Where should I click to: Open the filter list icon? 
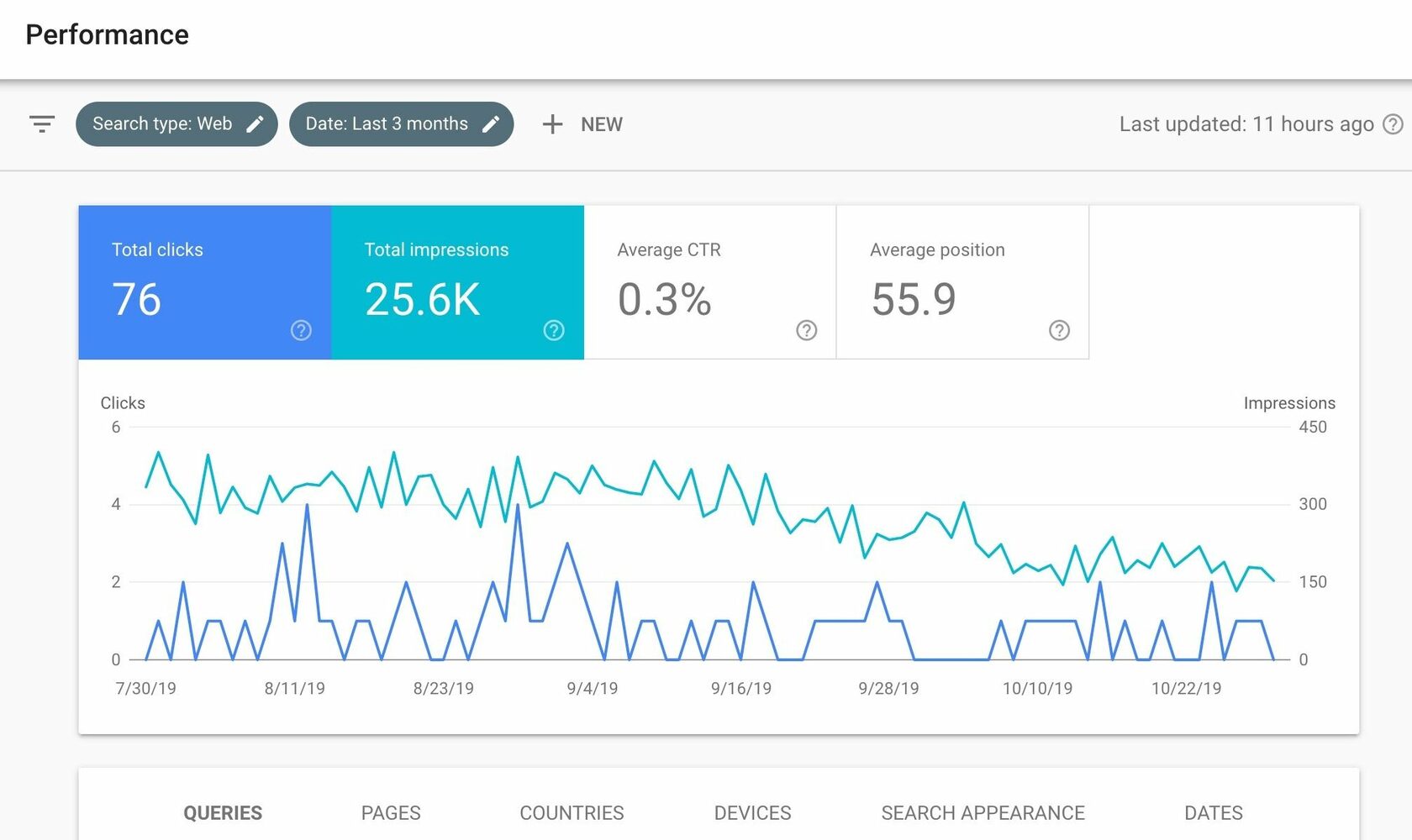click(x=42, y=124)
